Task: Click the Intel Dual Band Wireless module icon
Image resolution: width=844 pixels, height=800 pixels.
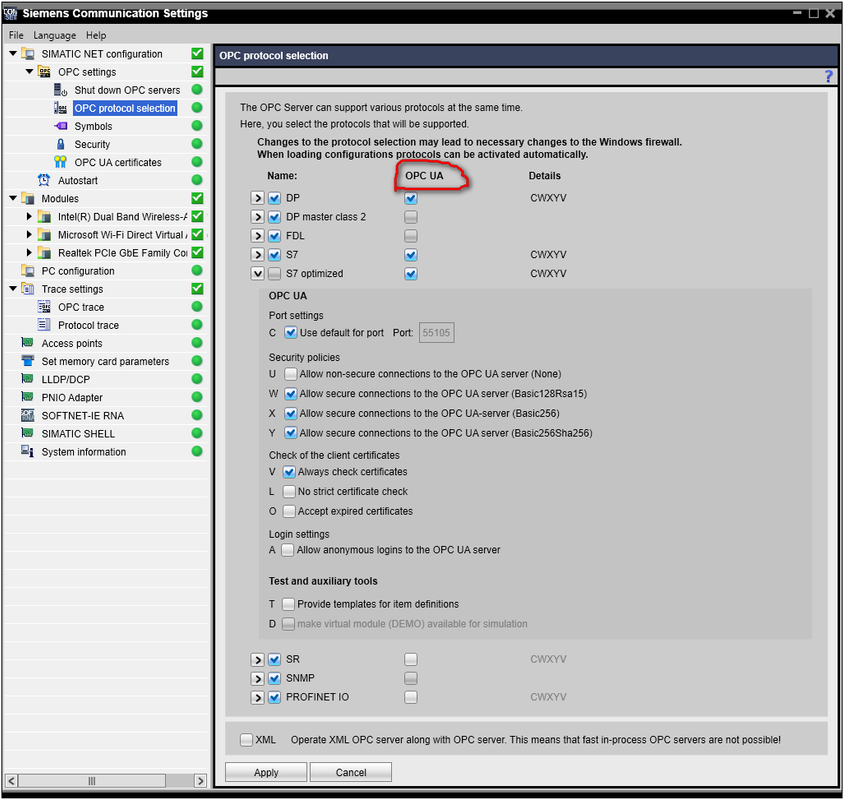Action: click(x=44, y=216)
